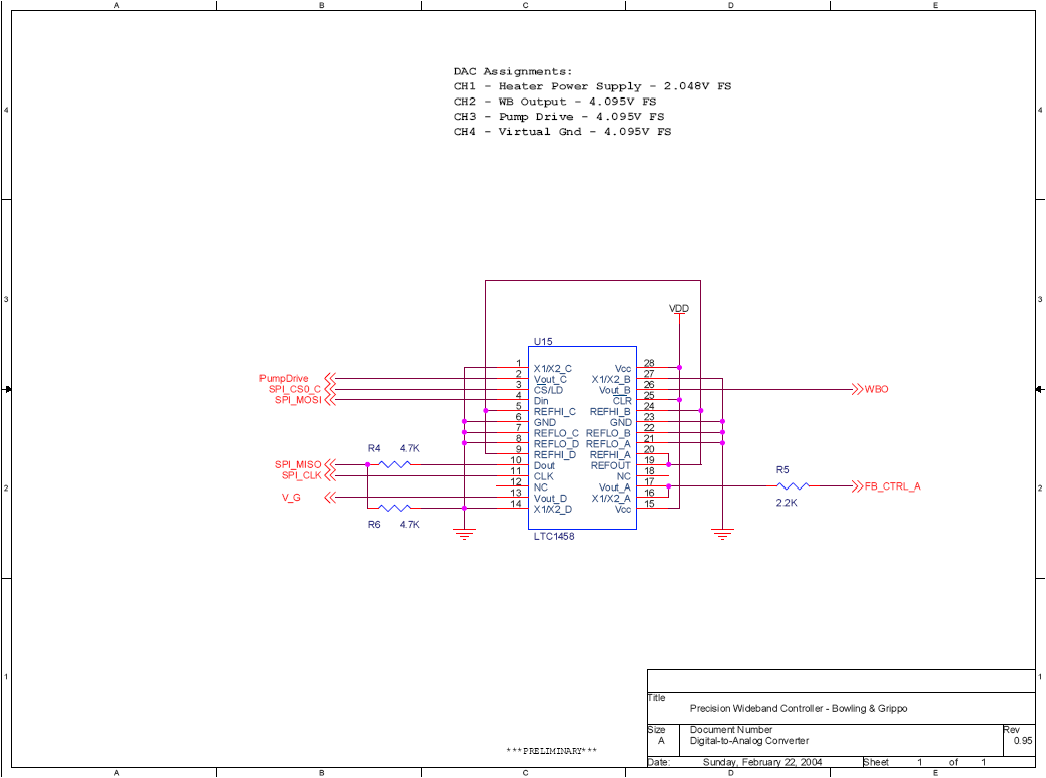The height and width of the screenshot is (778, 1046).
Task: Select the SPI_MISO port label
Action: pos(298,464)
